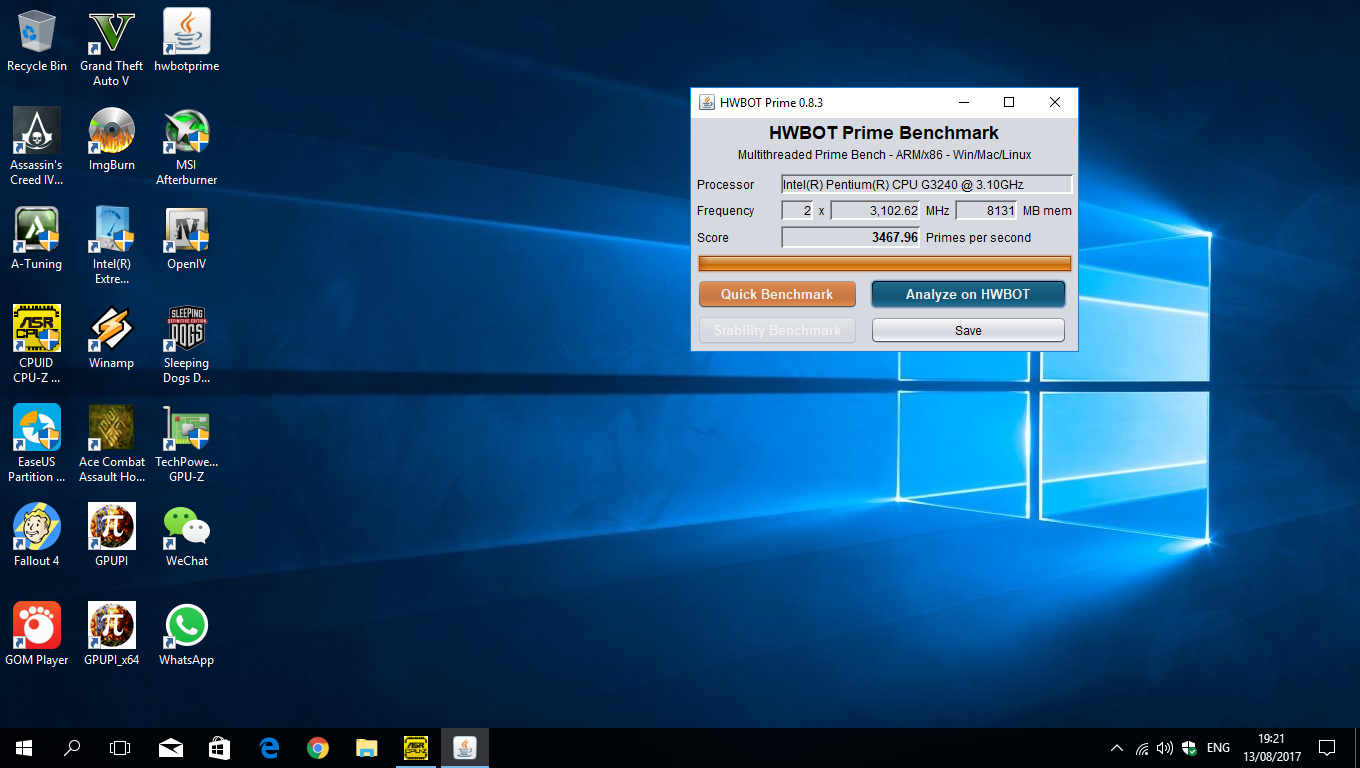
Task: Select the GPUPI_x64 desktop icon
Action: point(111,635)
